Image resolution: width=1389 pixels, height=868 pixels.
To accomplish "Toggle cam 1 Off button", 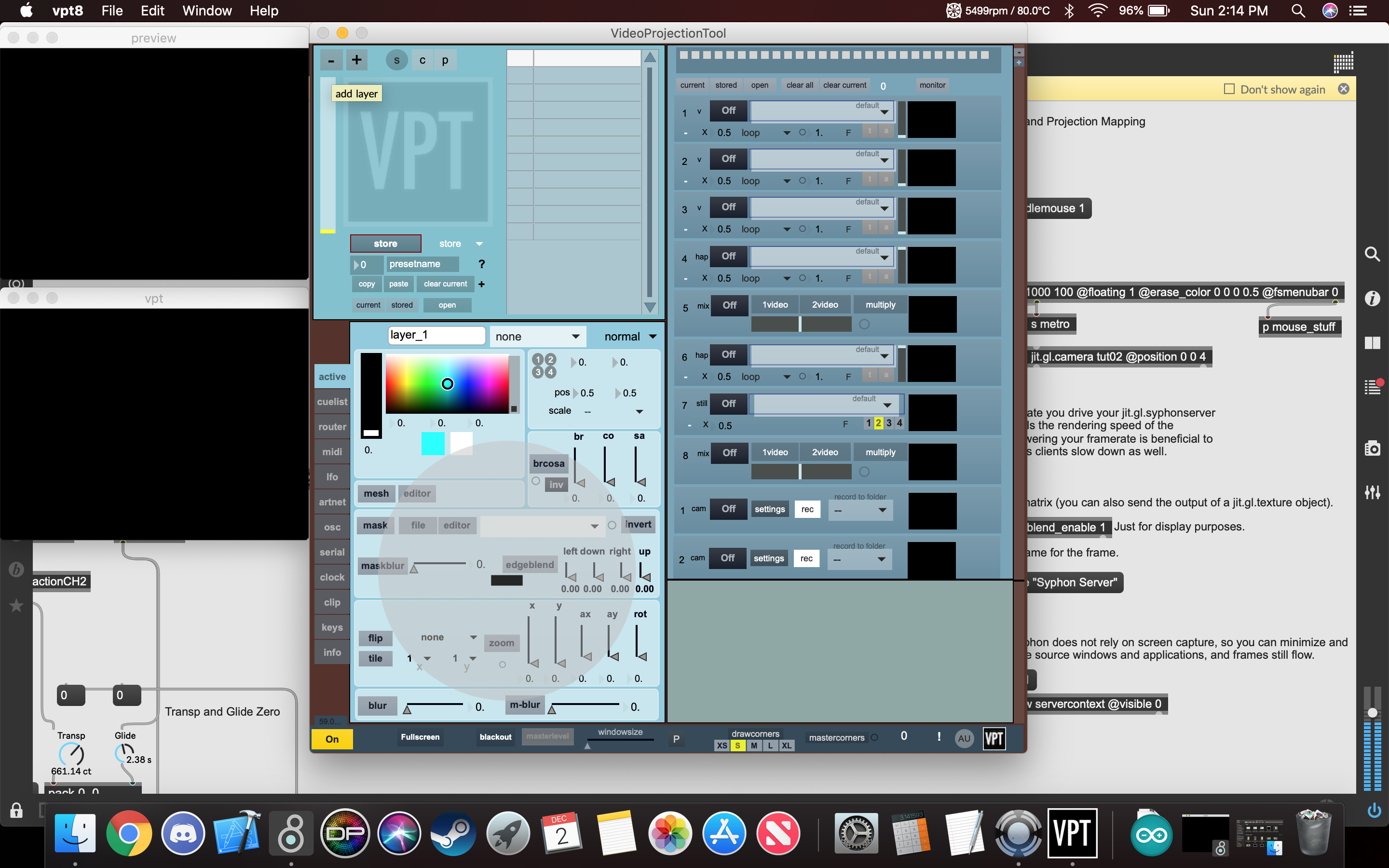I will coord(728,509).
